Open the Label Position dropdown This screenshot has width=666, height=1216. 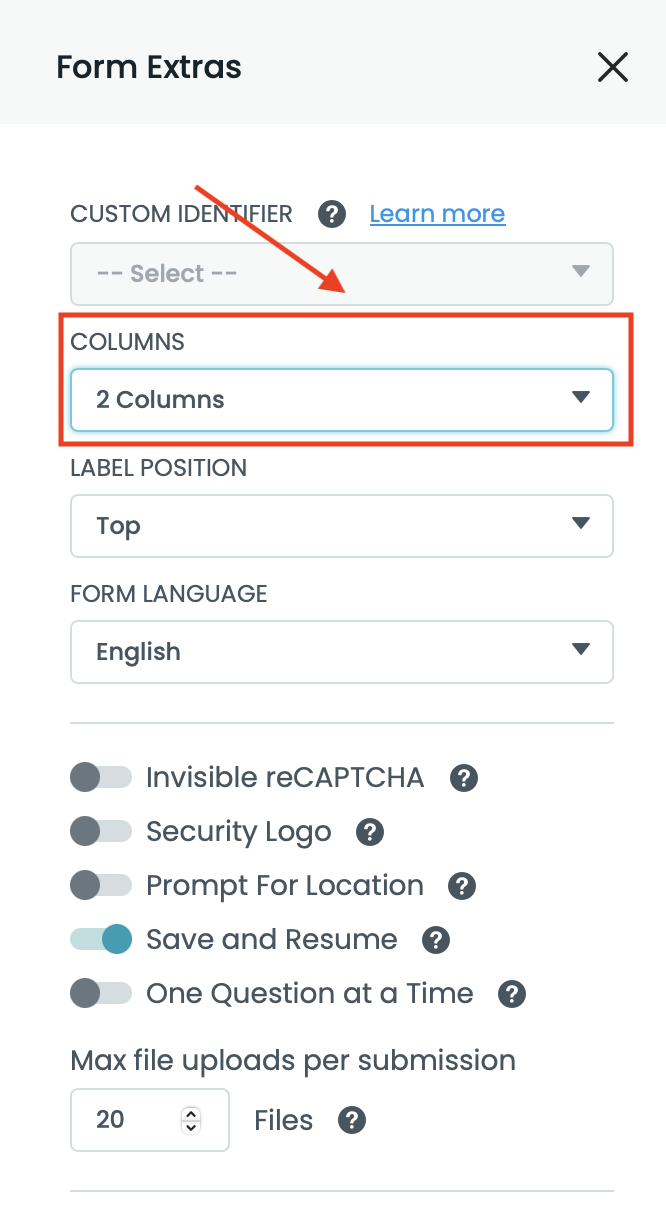point(341,526)
